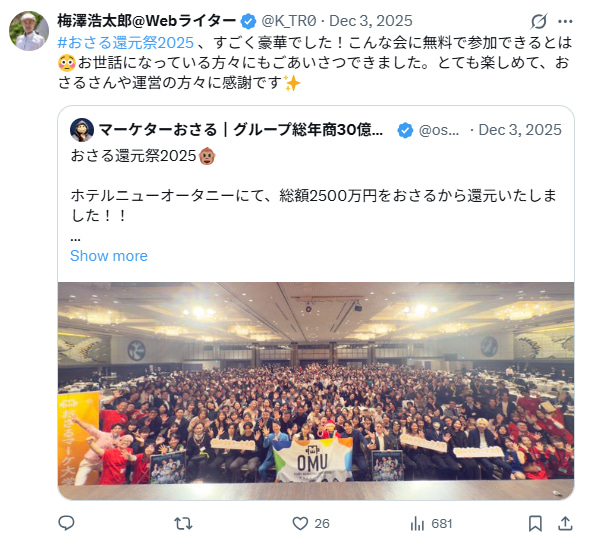590x543 pixels.
Task: Expand quoted post with Show more
Action: click(x=109, y=256)
